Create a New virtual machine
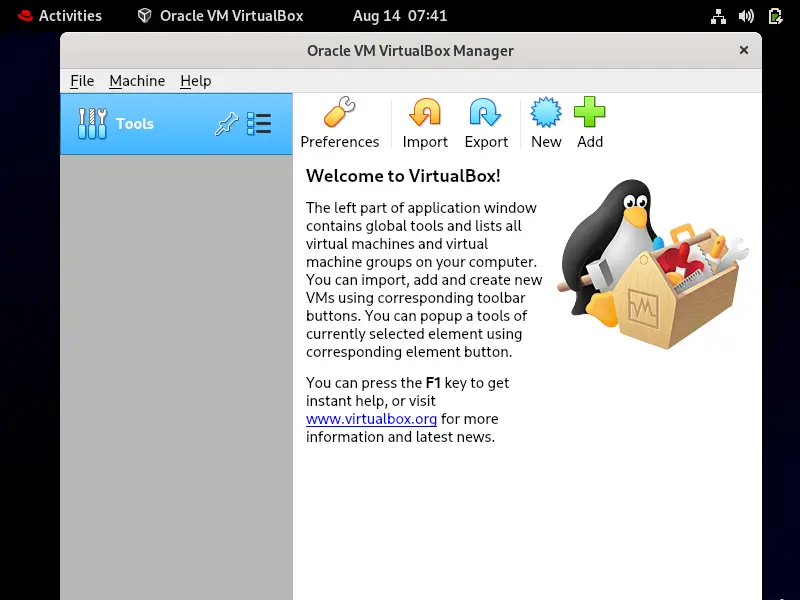Screen dimensions: 800x600 click(x=546, y=123)
